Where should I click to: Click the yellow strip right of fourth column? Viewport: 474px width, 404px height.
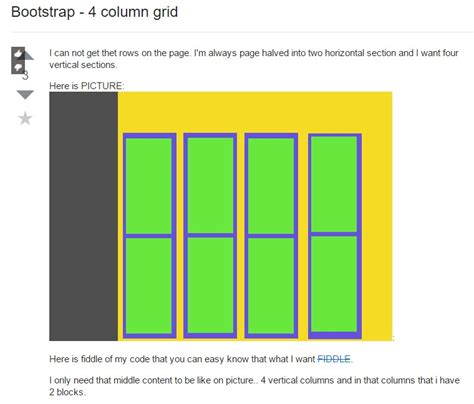pyautogui.click(x=377, y=236)
